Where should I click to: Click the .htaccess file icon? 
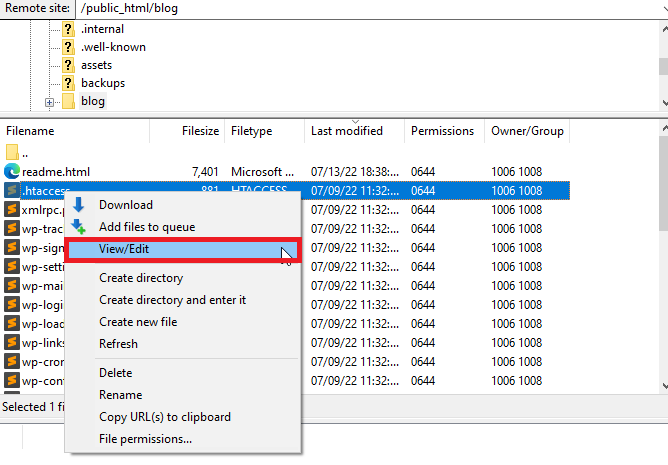pyautogui.click(x=12, y=191)
